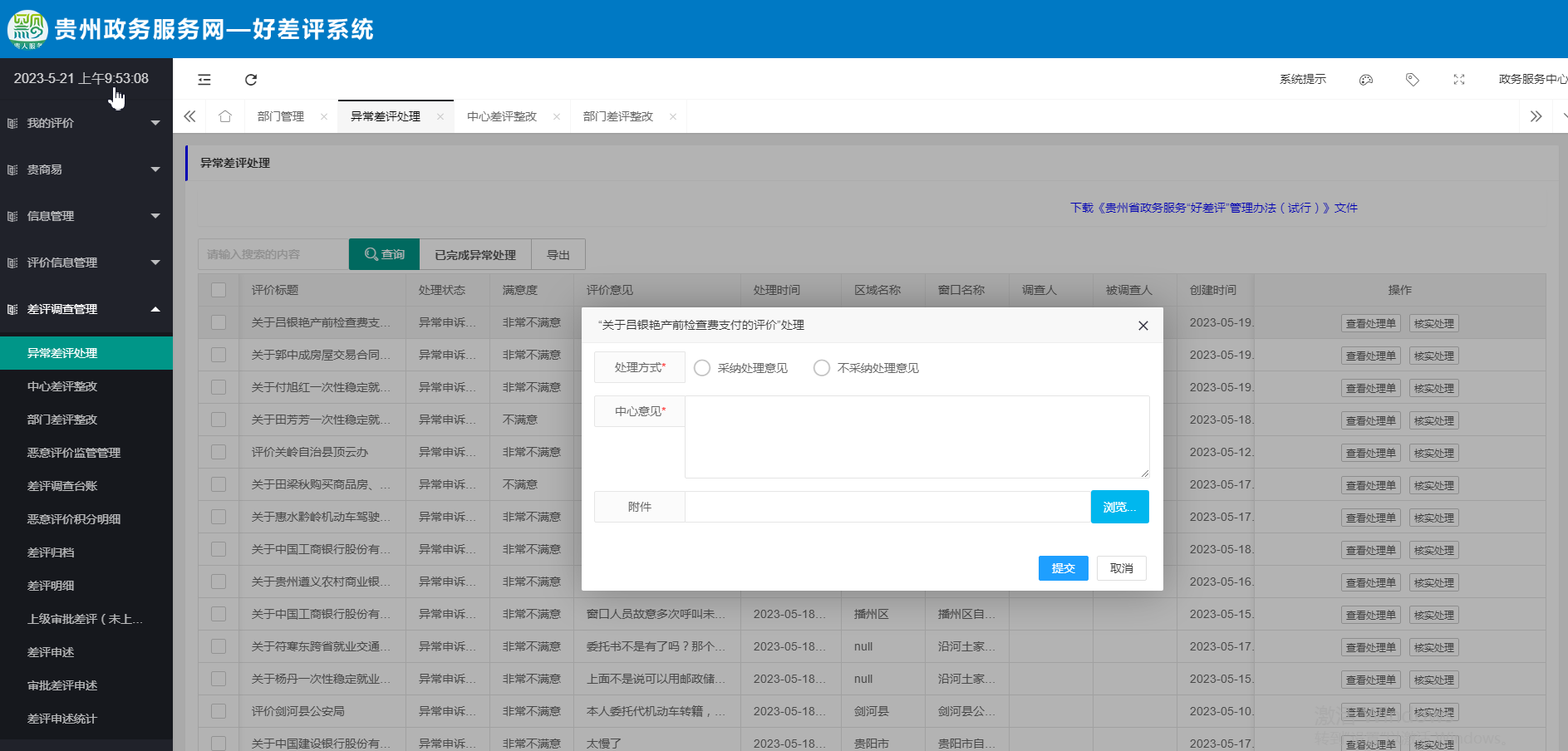
Task: Click the 贵州政务服务网 logo icon
Action: coord(27,29)
